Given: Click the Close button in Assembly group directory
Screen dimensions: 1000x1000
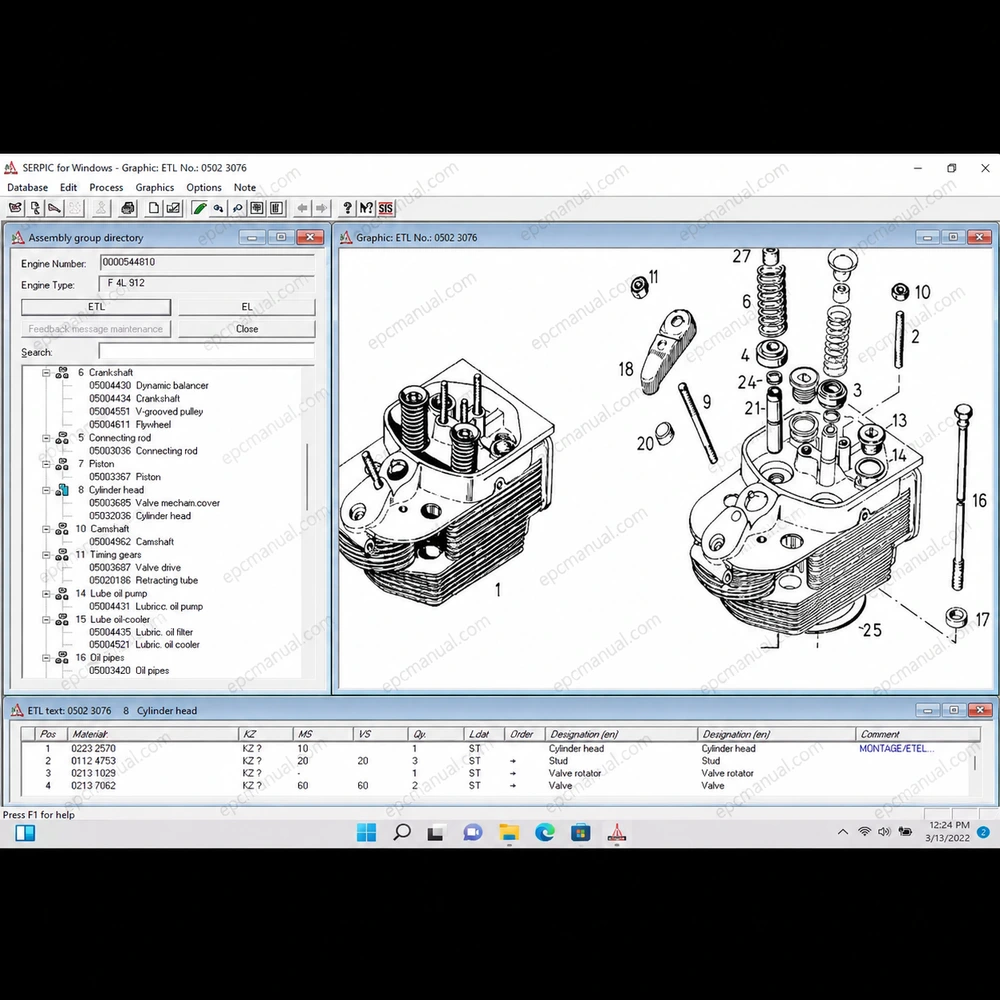Looking at the screenshot, I should coord(247,329).
